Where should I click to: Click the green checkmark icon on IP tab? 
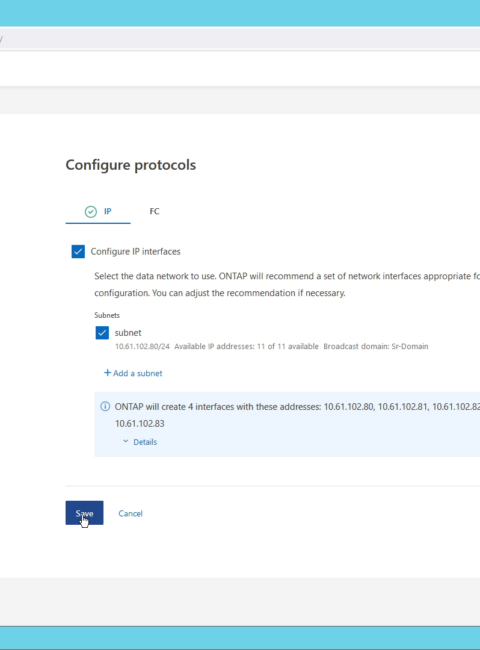pos(91,212)
